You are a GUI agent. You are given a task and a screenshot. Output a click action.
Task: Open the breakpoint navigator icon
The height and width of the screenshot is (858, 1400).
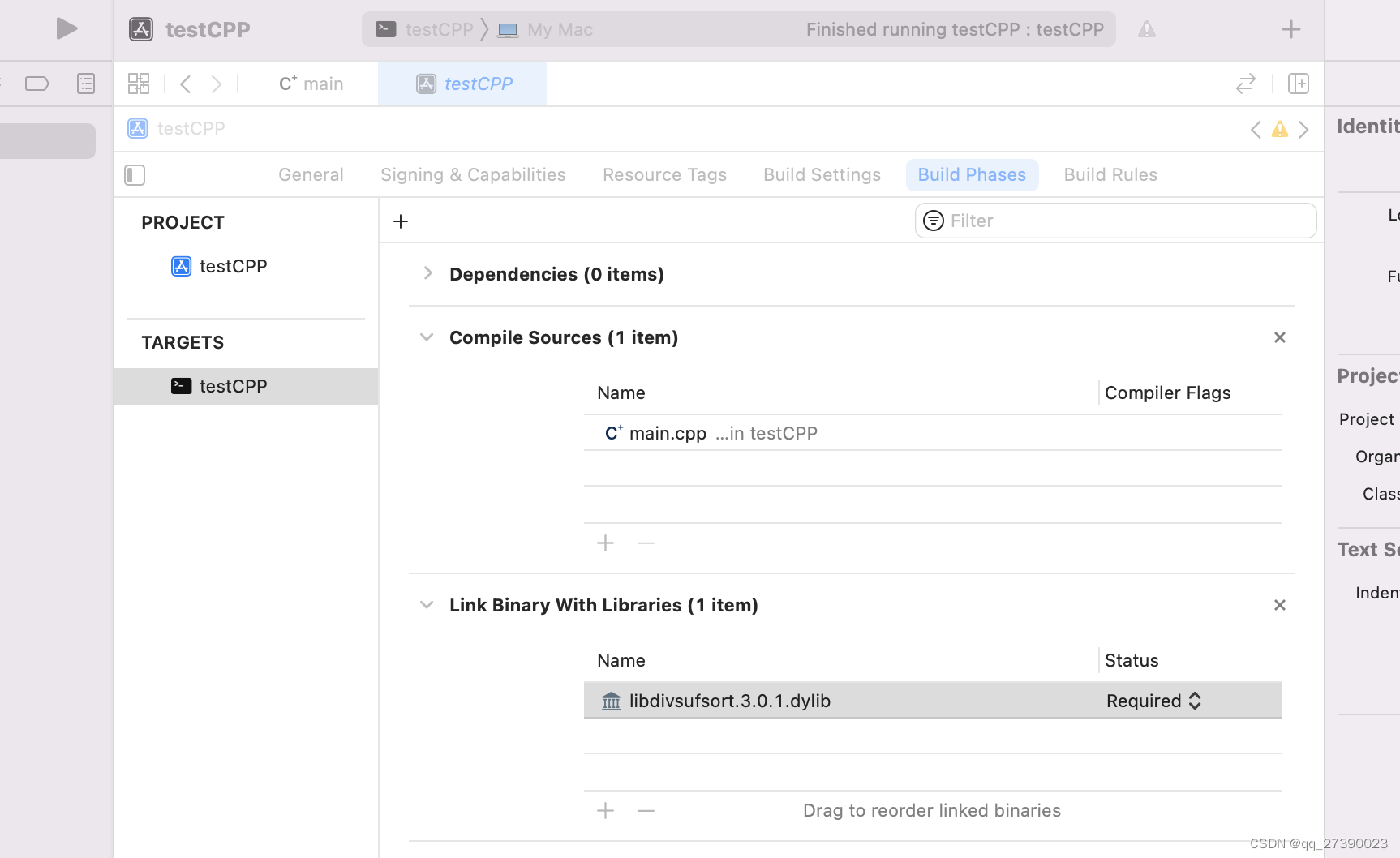pos(37,84)
